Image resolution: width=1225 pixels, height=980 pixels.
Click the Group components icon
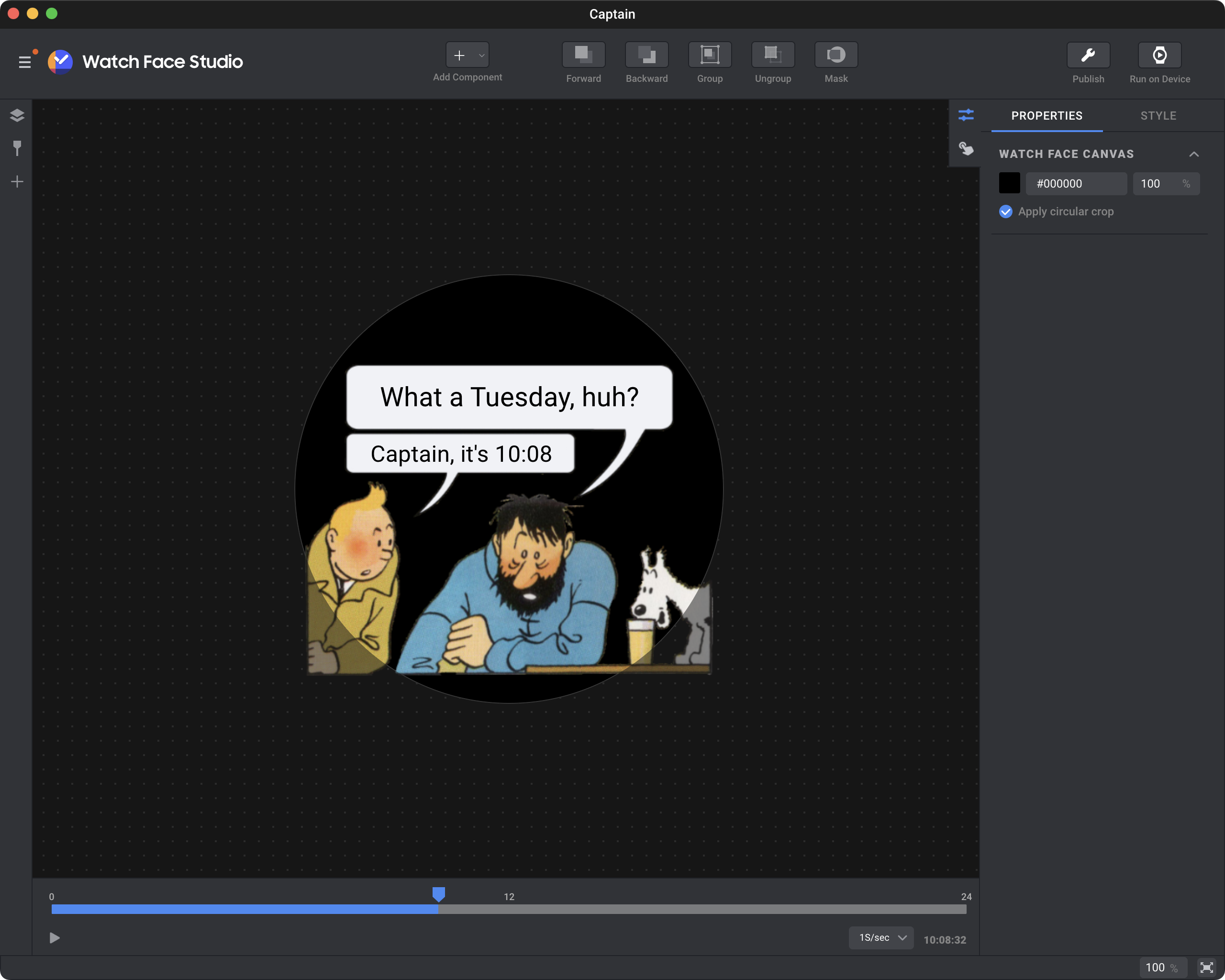tap(709, 55)
